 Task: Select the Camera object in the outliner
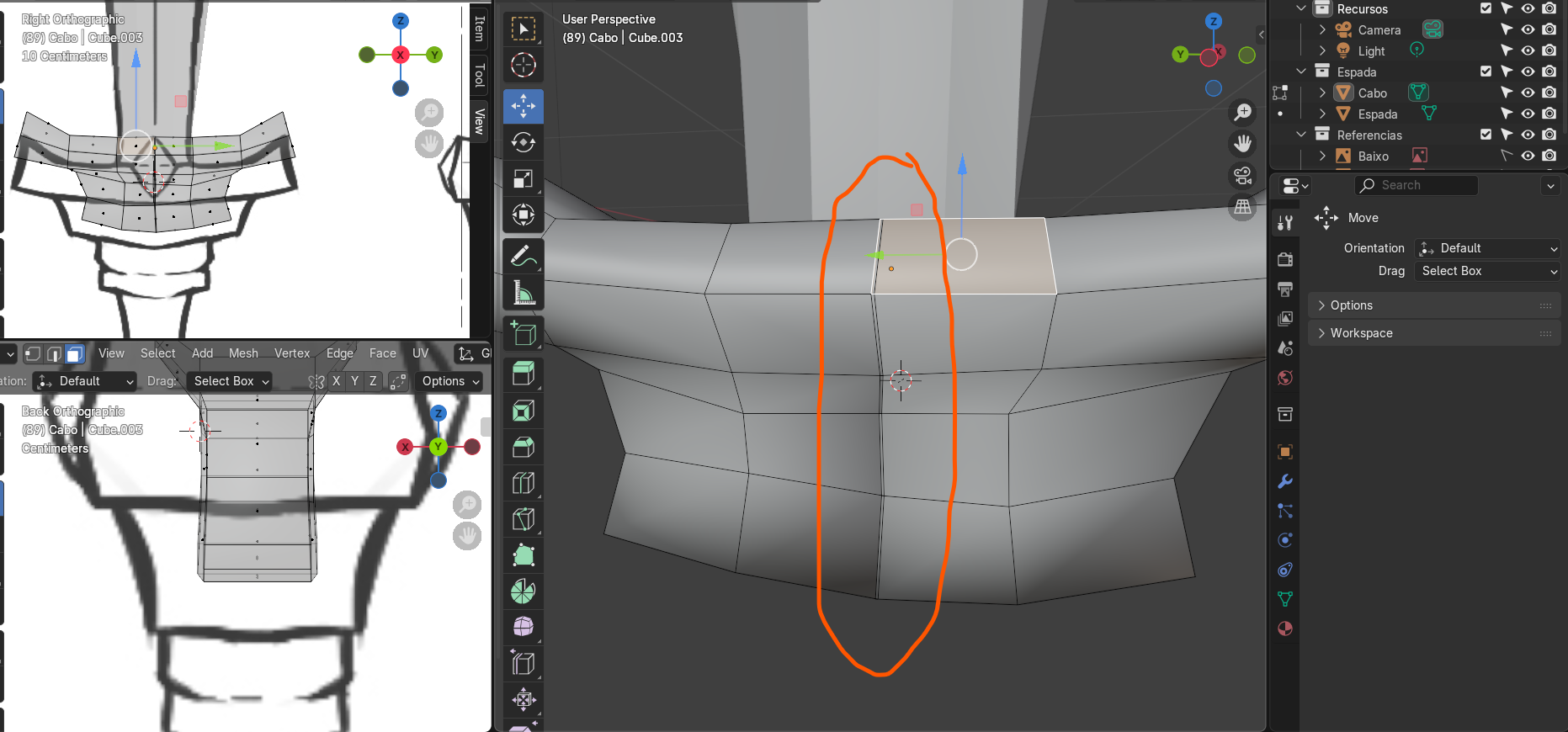click(1379, 29)
